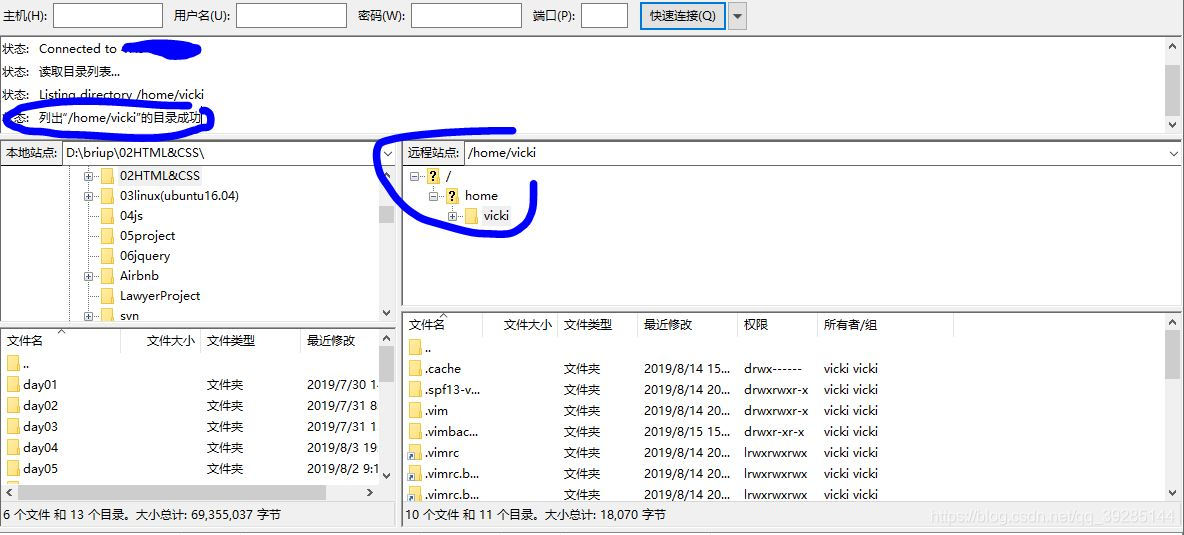The height and width of the screenshot is (535, 1184).
Task: Select the .cache row name
Action: click(442, 369)
